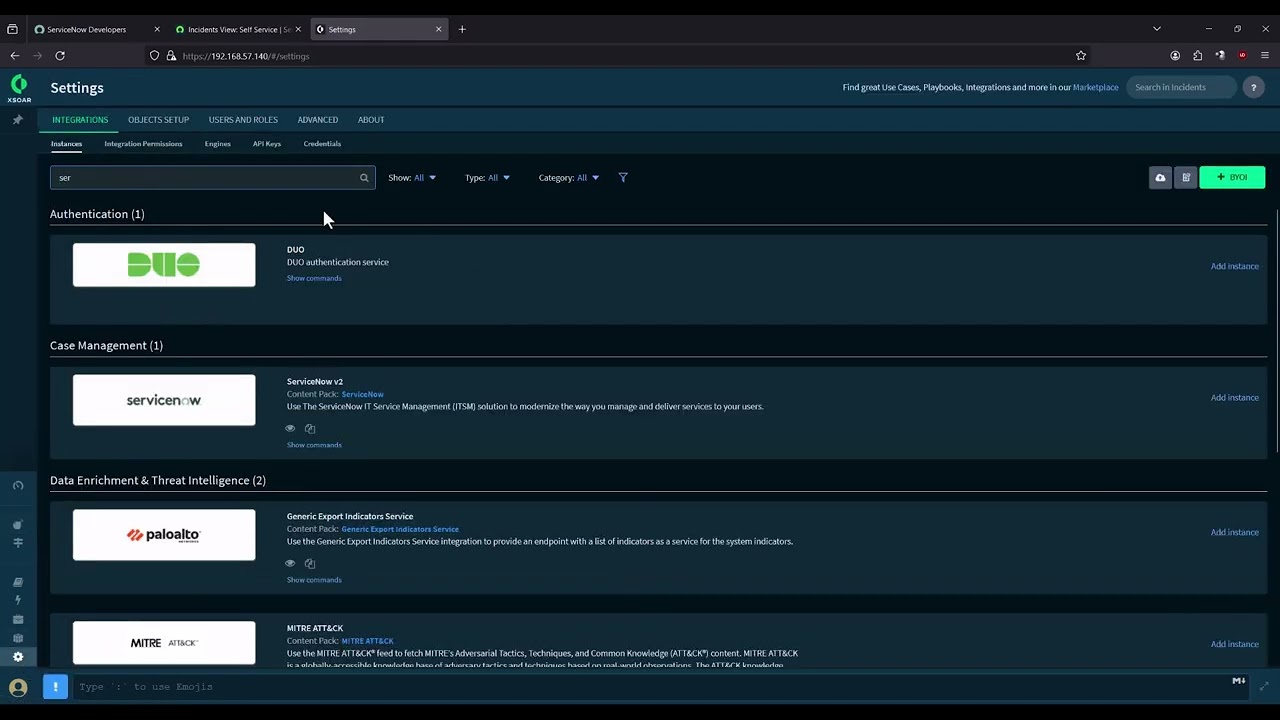Select the Credentials sub-tab

coord(322,144)
